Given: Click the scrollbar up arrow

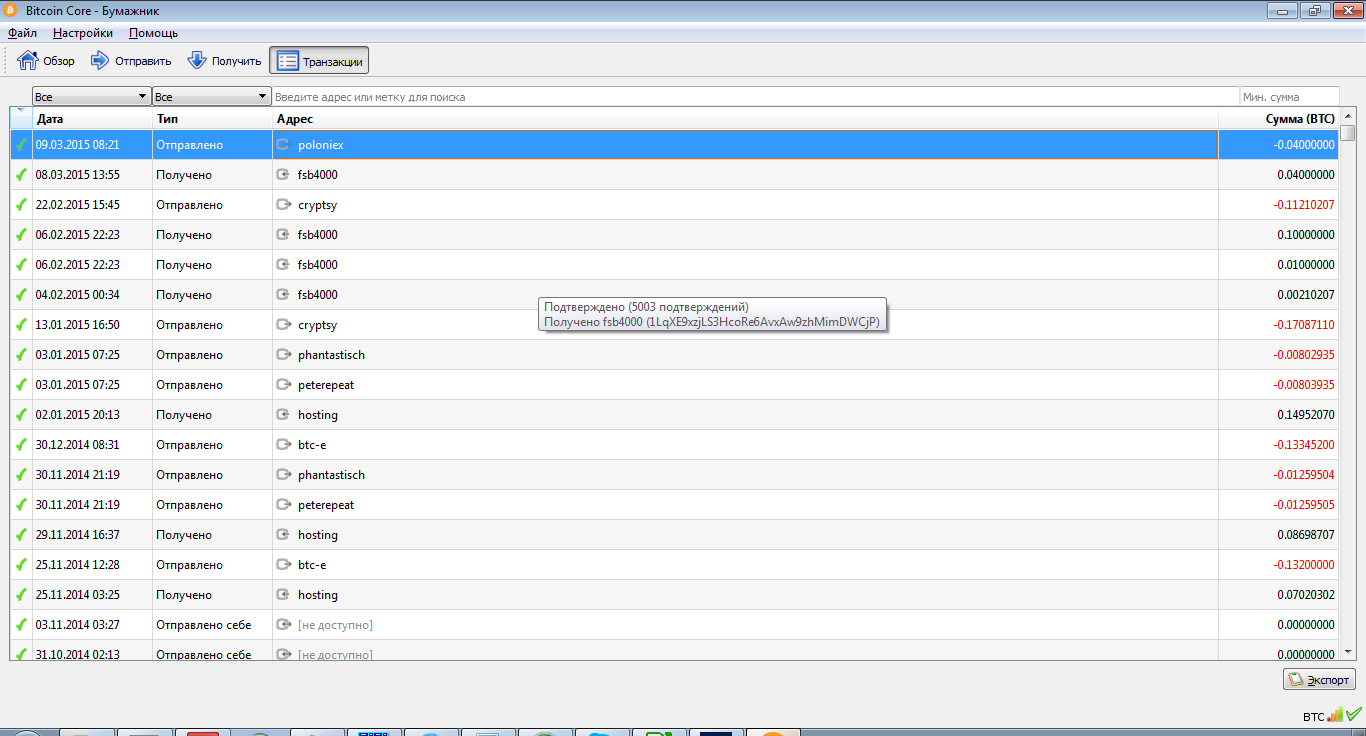Looking at the screenshot, I should coord(1348,117).
